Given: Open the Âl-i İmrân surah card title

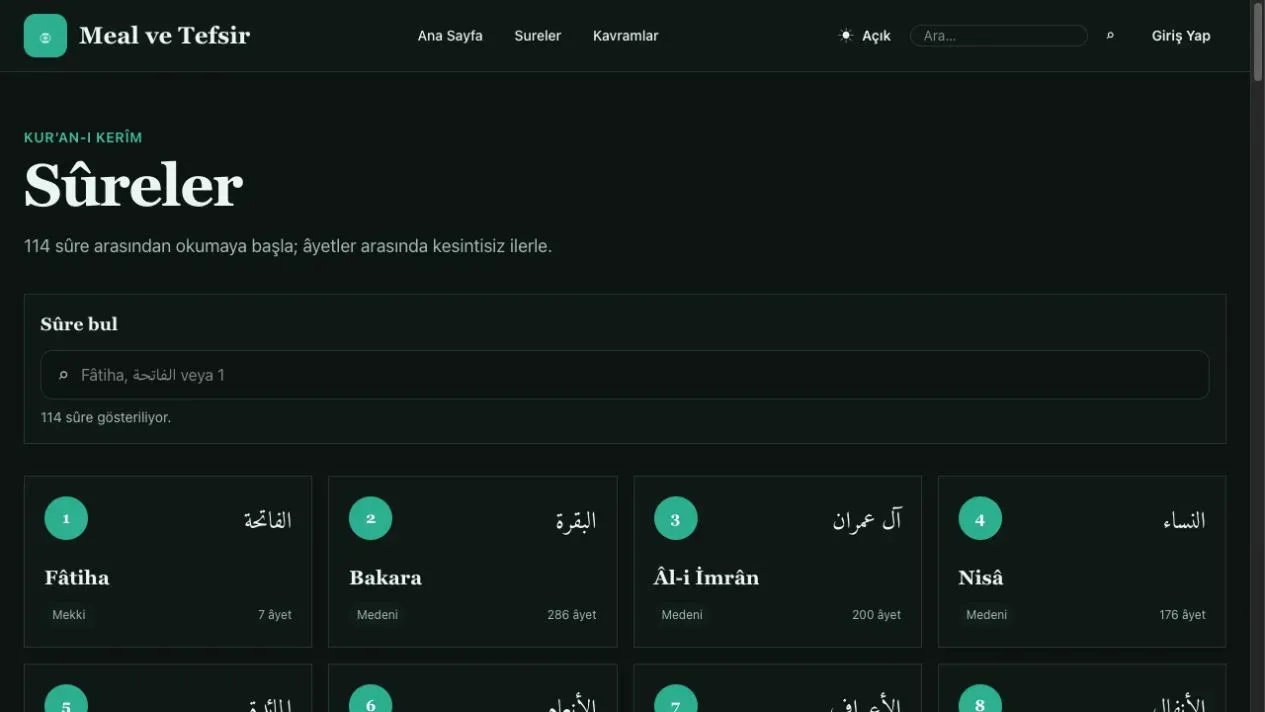Looking at the screenshot, I should coord(706,577).
